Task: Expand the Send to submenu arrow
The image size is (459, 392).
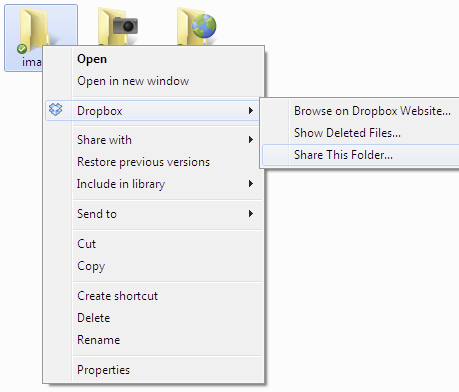Action: pyautogui.click(x=251, y=213)
